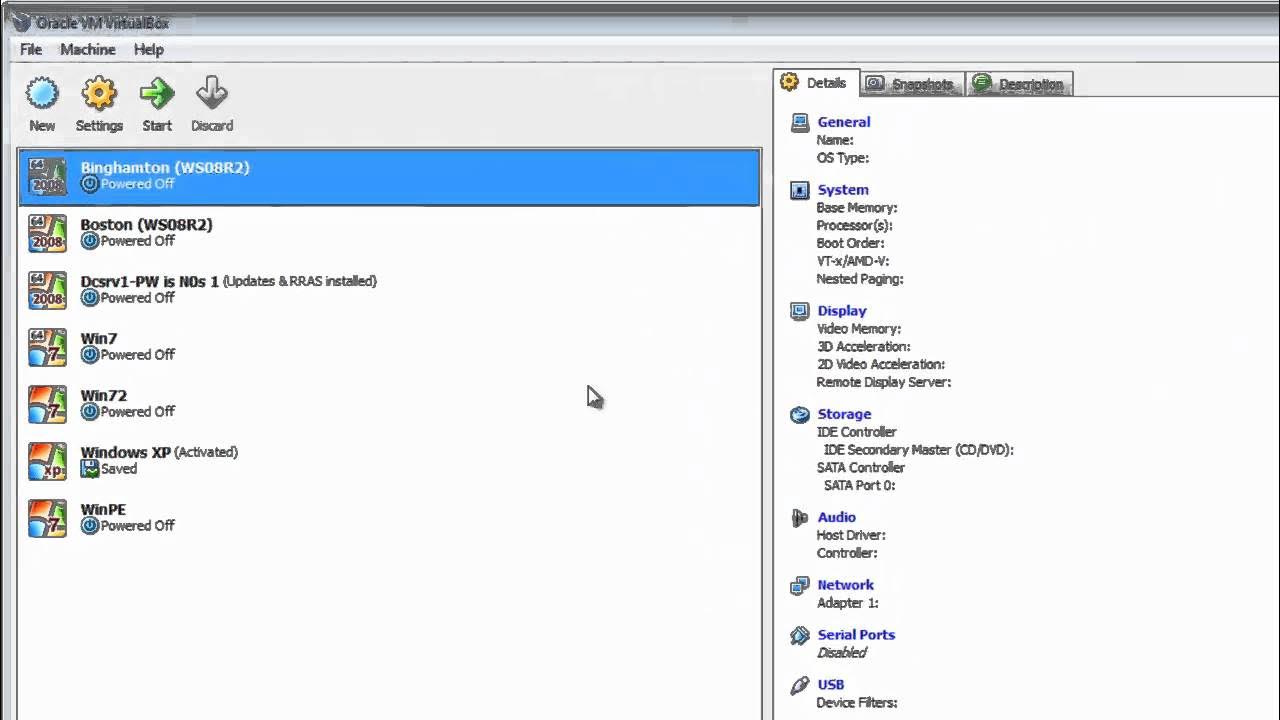This screenshot has width=1280, height=720.
Task: Click the 3D Acceleration label
Action: (863, 347)
